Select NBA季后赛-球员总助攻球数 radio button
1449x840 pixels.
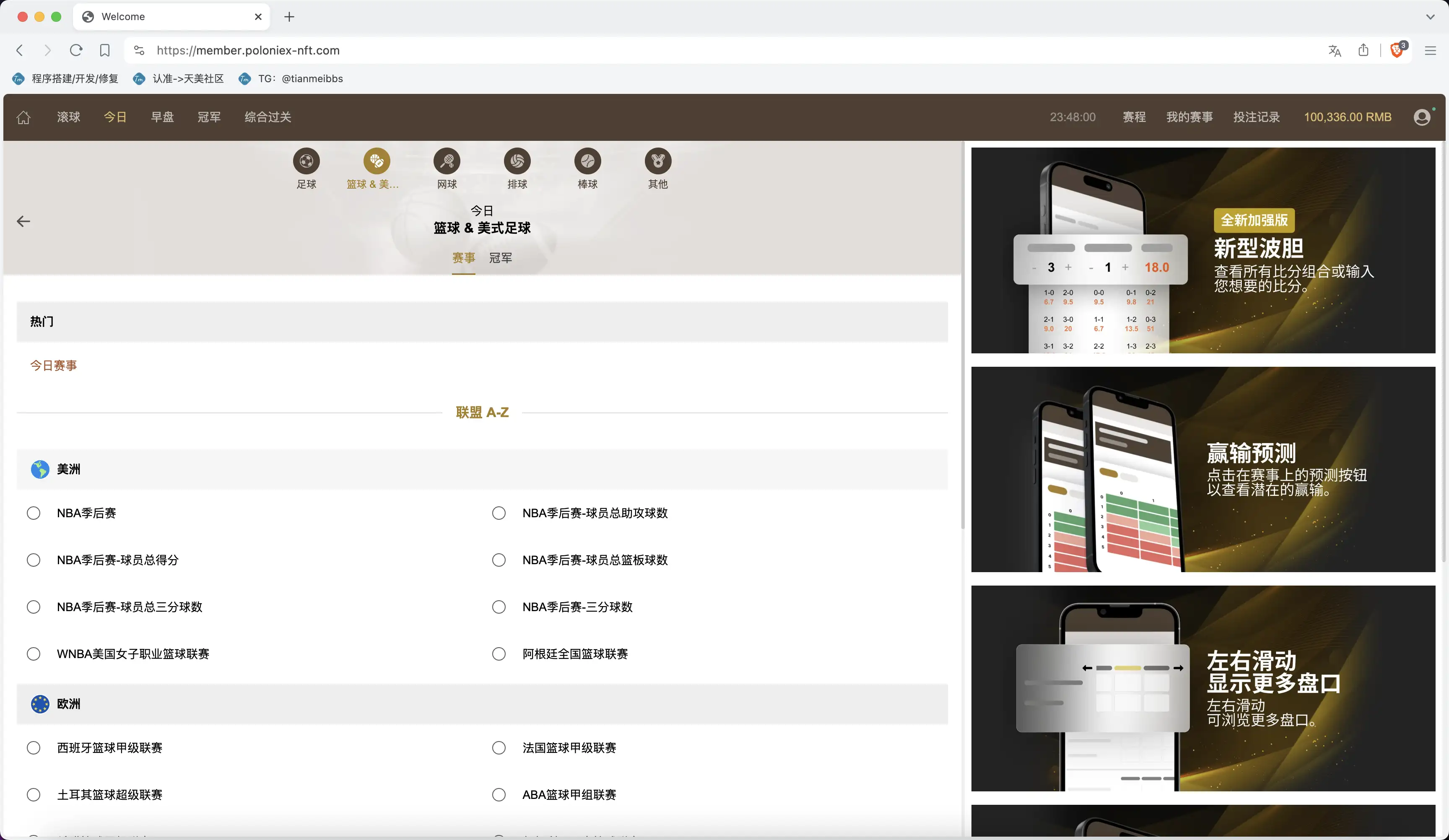click(x=499, y=513)
